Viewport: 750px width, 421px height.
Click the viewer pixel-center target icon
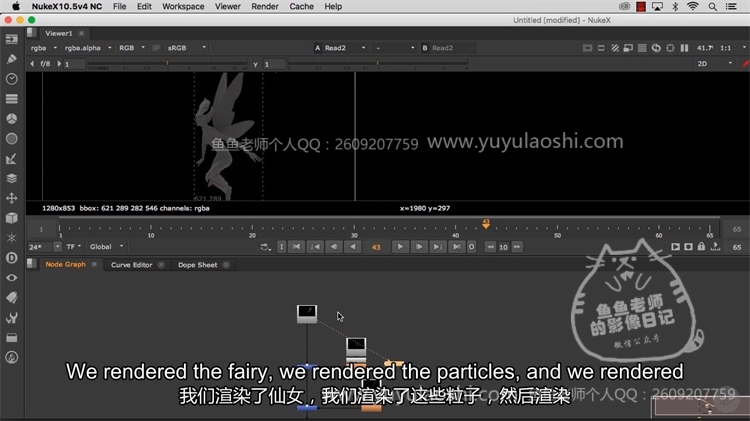click(x=670, y=48)
